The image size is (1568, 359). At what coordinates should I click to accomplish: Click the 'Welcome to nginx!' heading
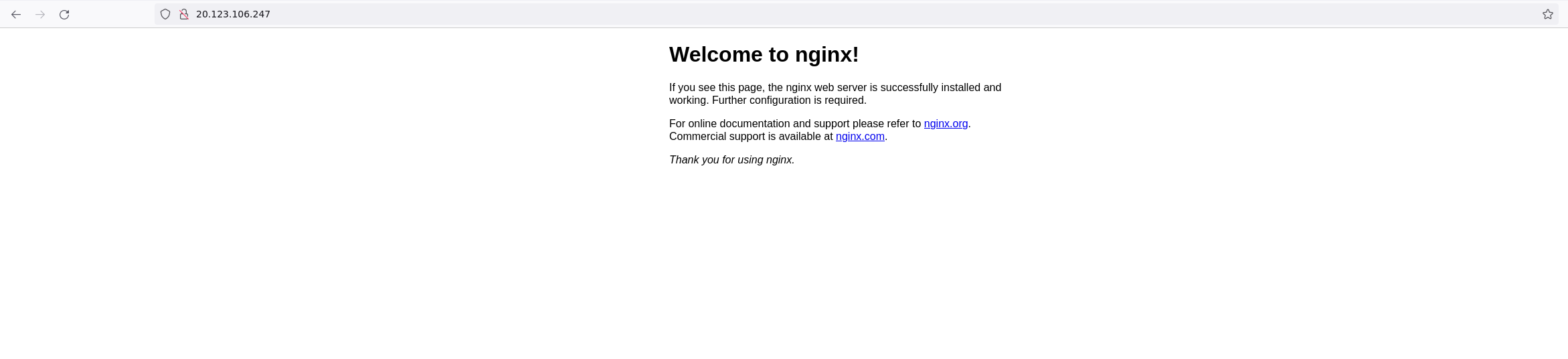point(764,54)
